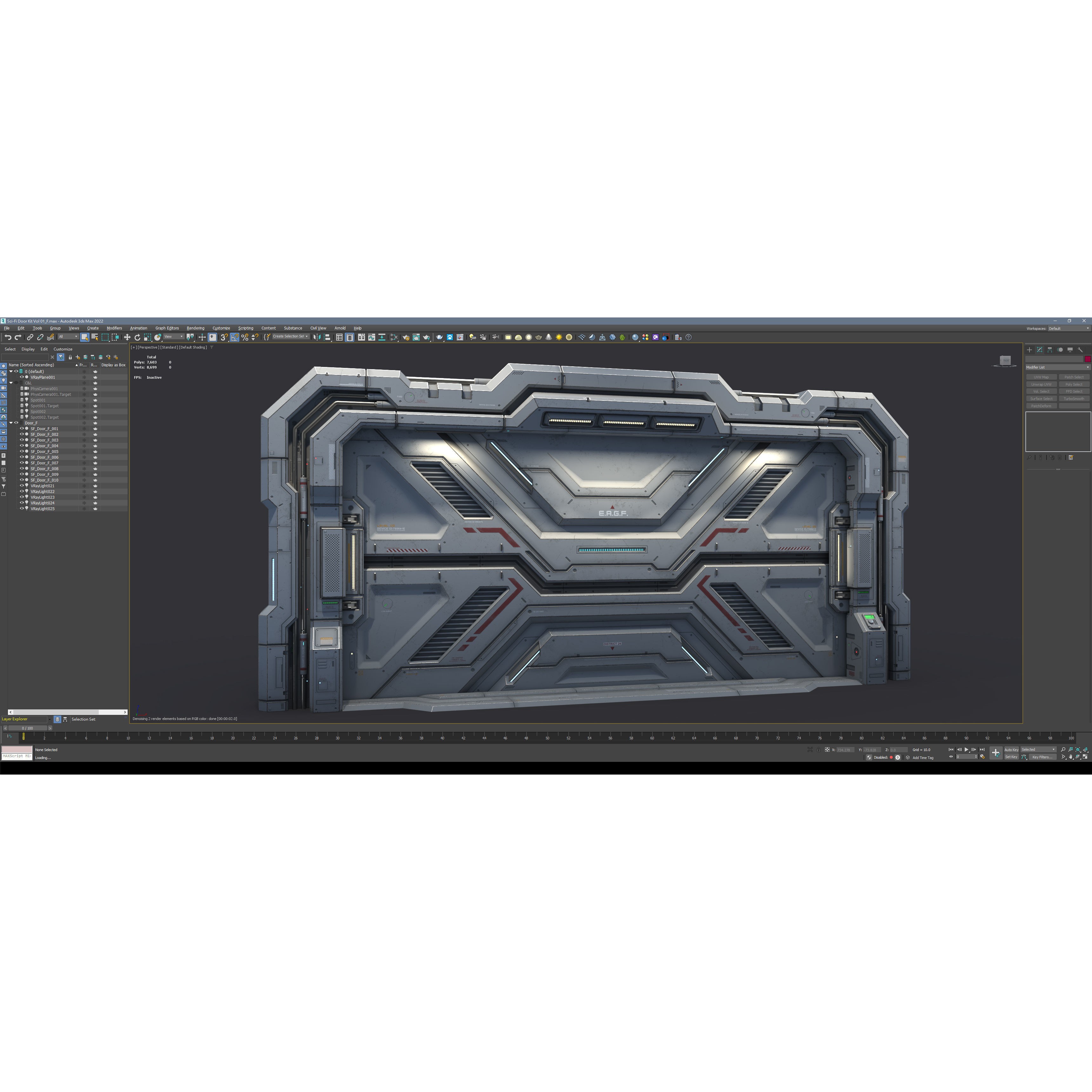1092x1092 pixels.
Task: Hide the SF_Door_F_001 object
Action: point(22,429)
